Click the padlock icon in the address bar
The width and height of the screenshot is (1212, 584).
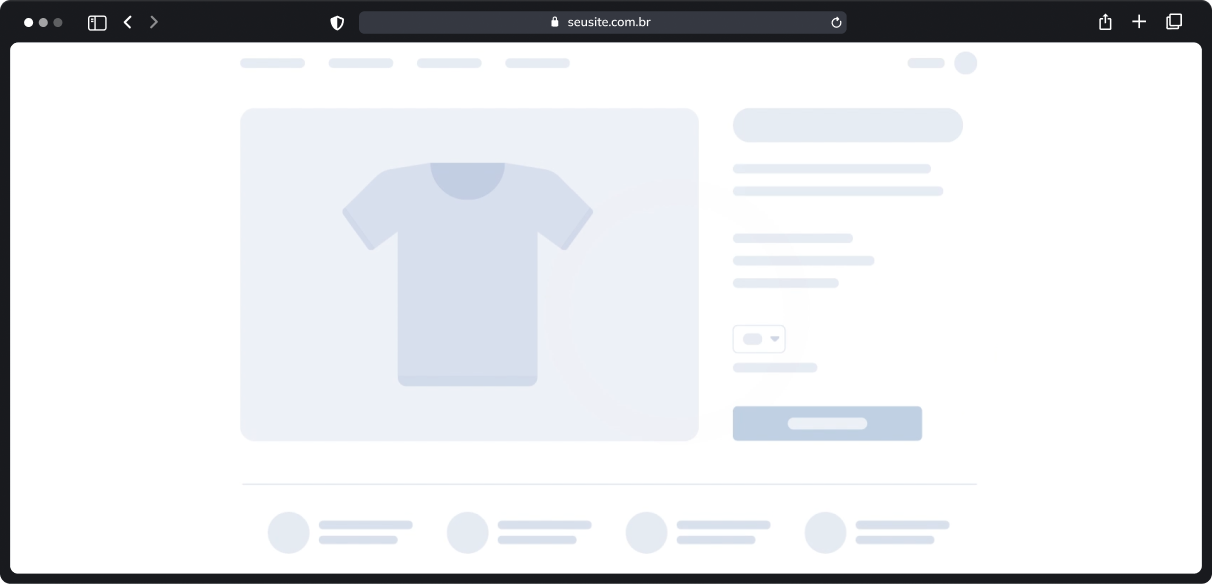(x=554, y=21)
